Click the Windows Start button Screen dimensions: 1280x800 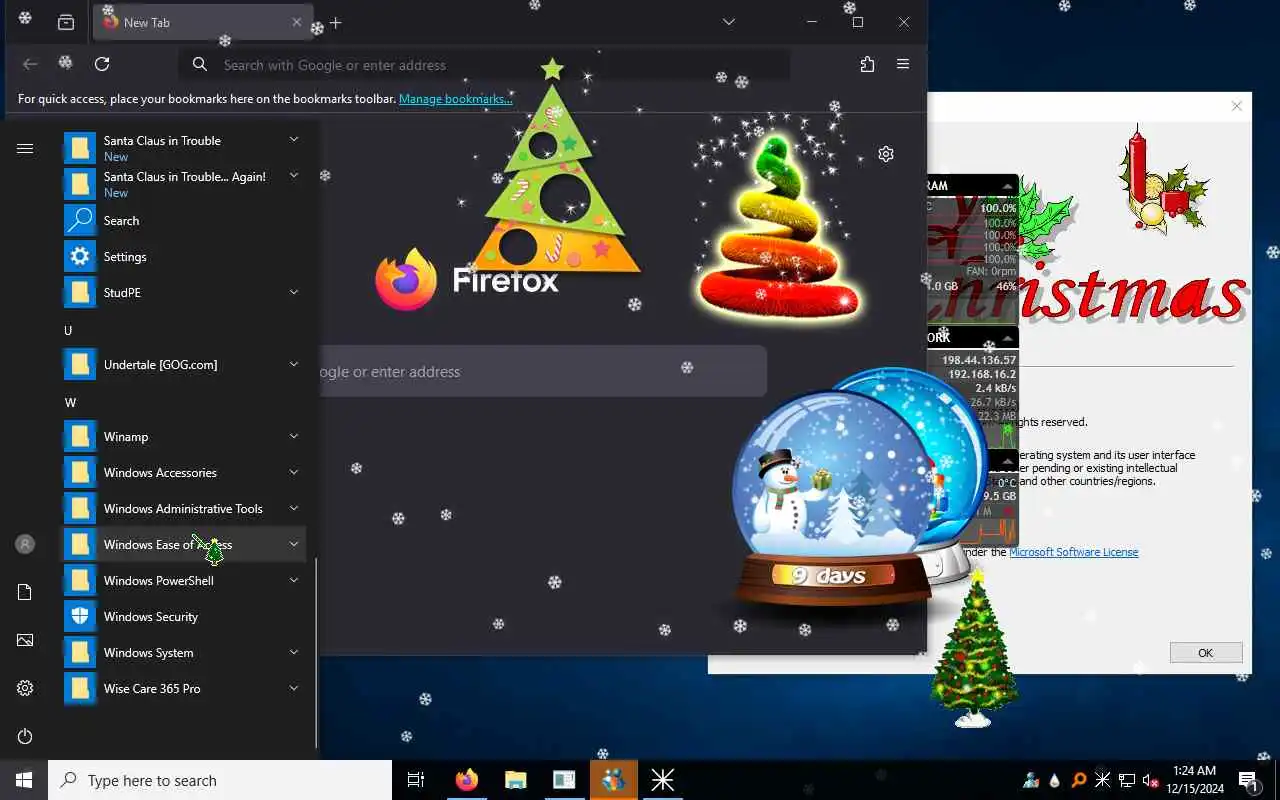pyautogui.click(x=24, y=780)
